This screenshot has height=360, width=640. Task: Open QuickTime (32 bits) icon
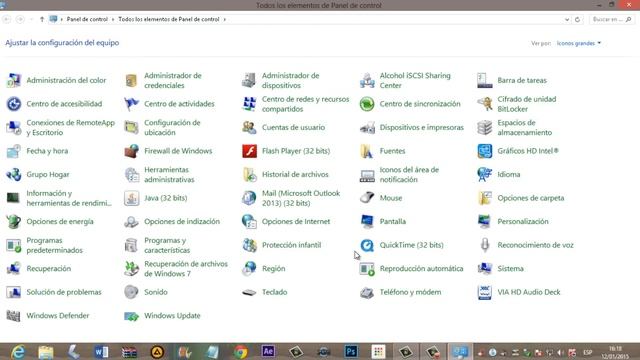pyautogui.click(x=367, y=245)
